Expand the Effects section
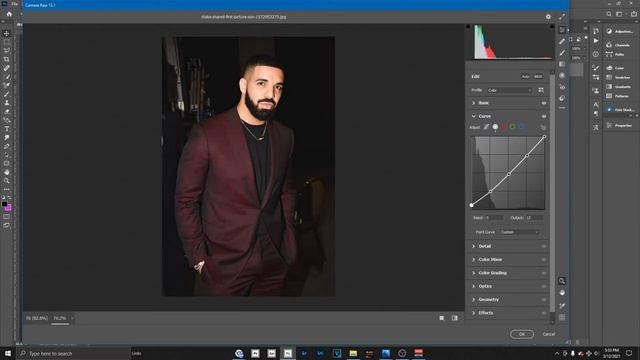640x360 pixels. coord(473,313)
